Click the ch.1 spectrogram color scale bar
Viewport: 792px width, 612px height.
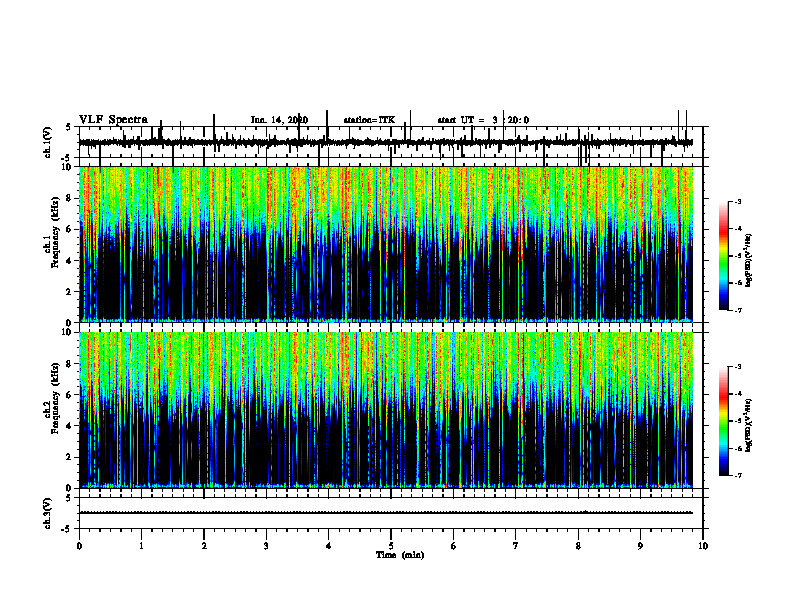[x=724, y=255]
